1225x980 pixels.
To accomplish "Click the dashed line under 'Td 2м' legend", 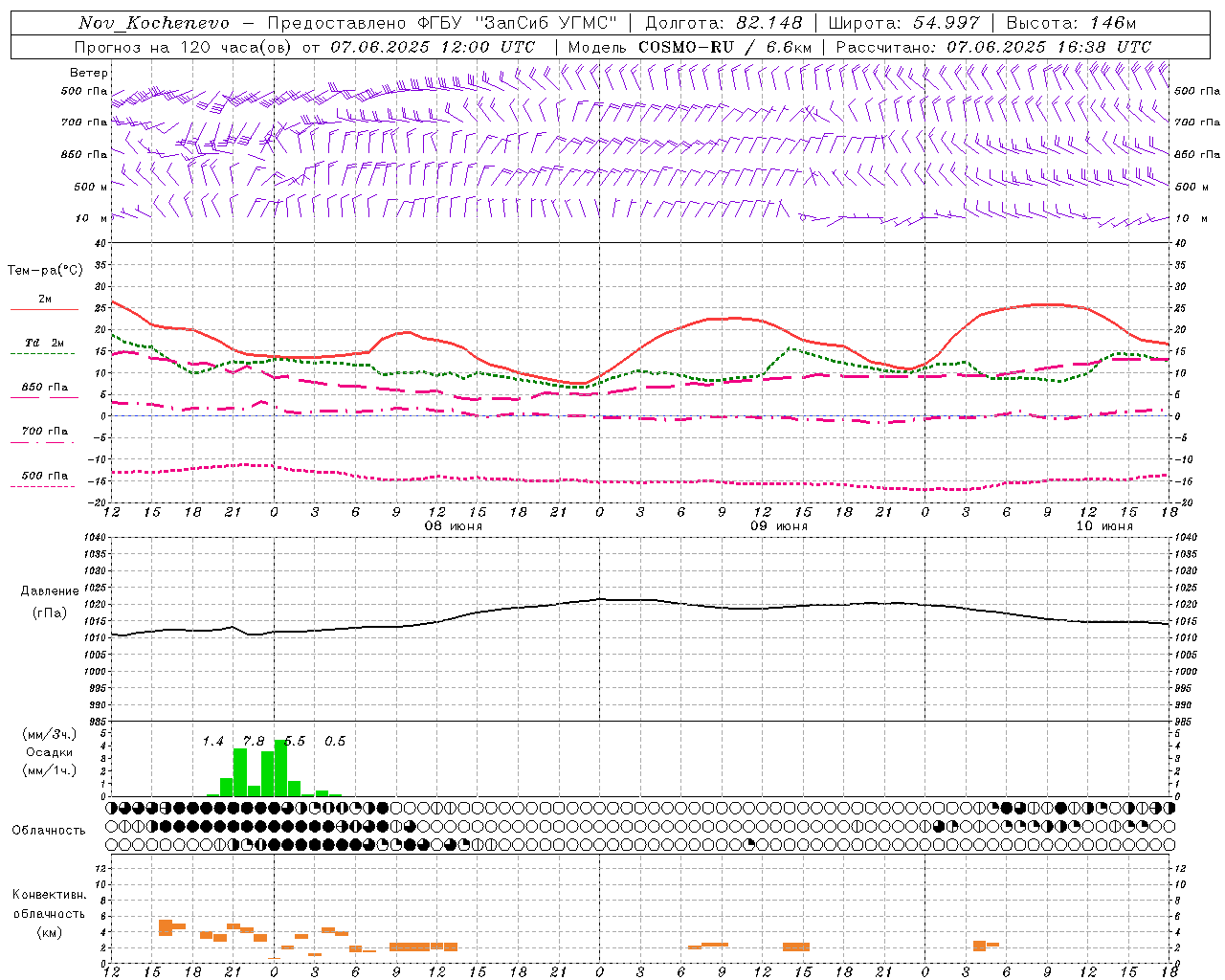I will (42, 353).
